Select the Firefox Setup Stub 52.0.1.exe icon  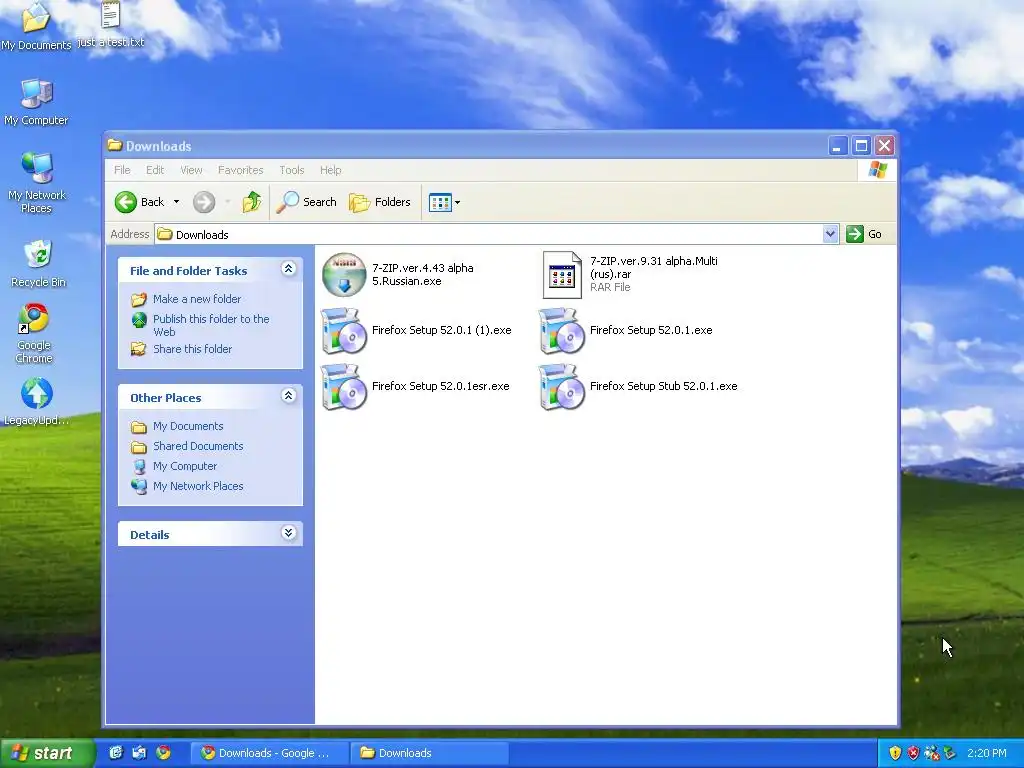[562, 387]
